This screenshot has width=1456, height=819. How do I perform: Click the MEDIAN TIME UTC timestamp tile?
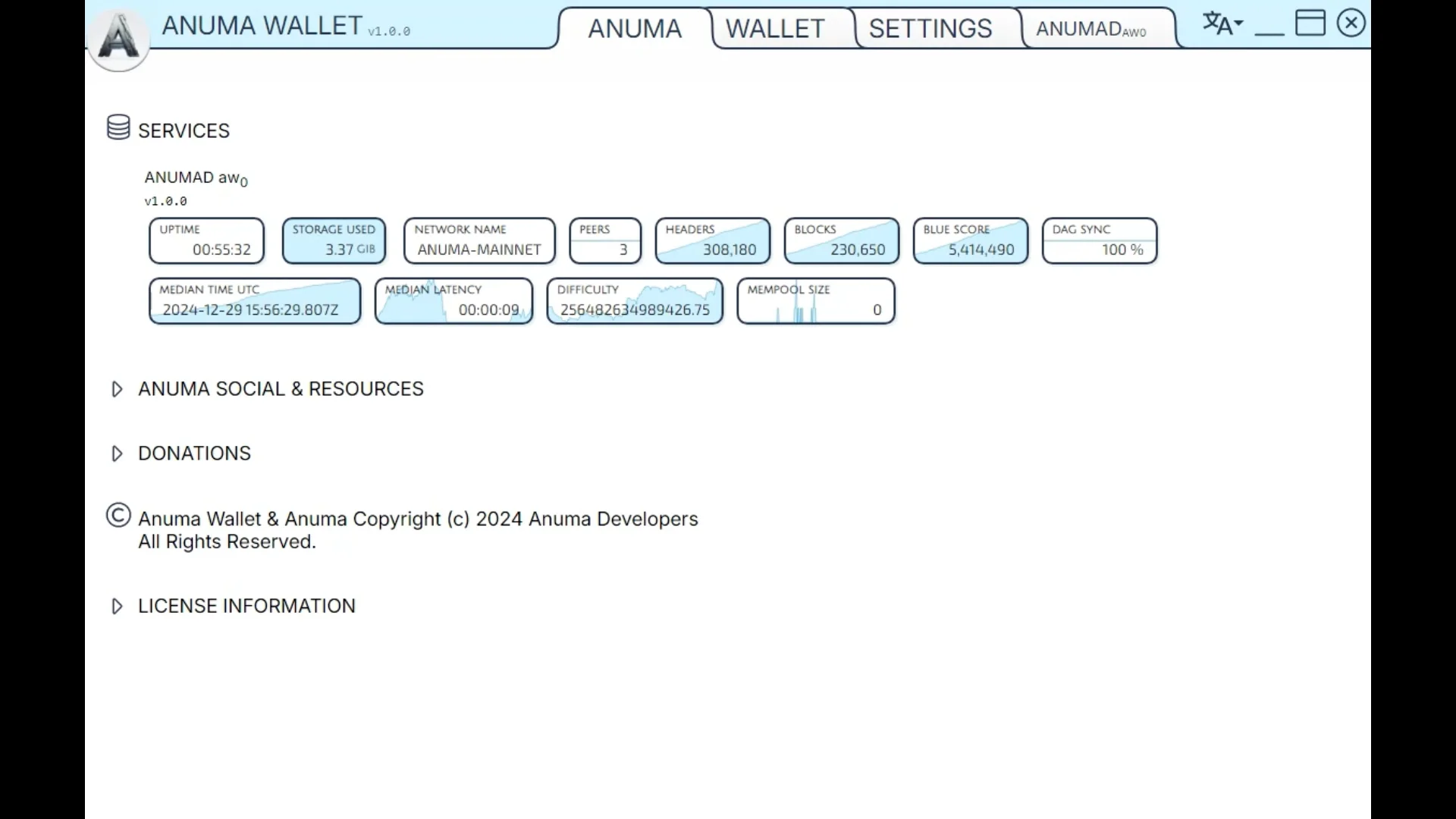click(254, 301)
